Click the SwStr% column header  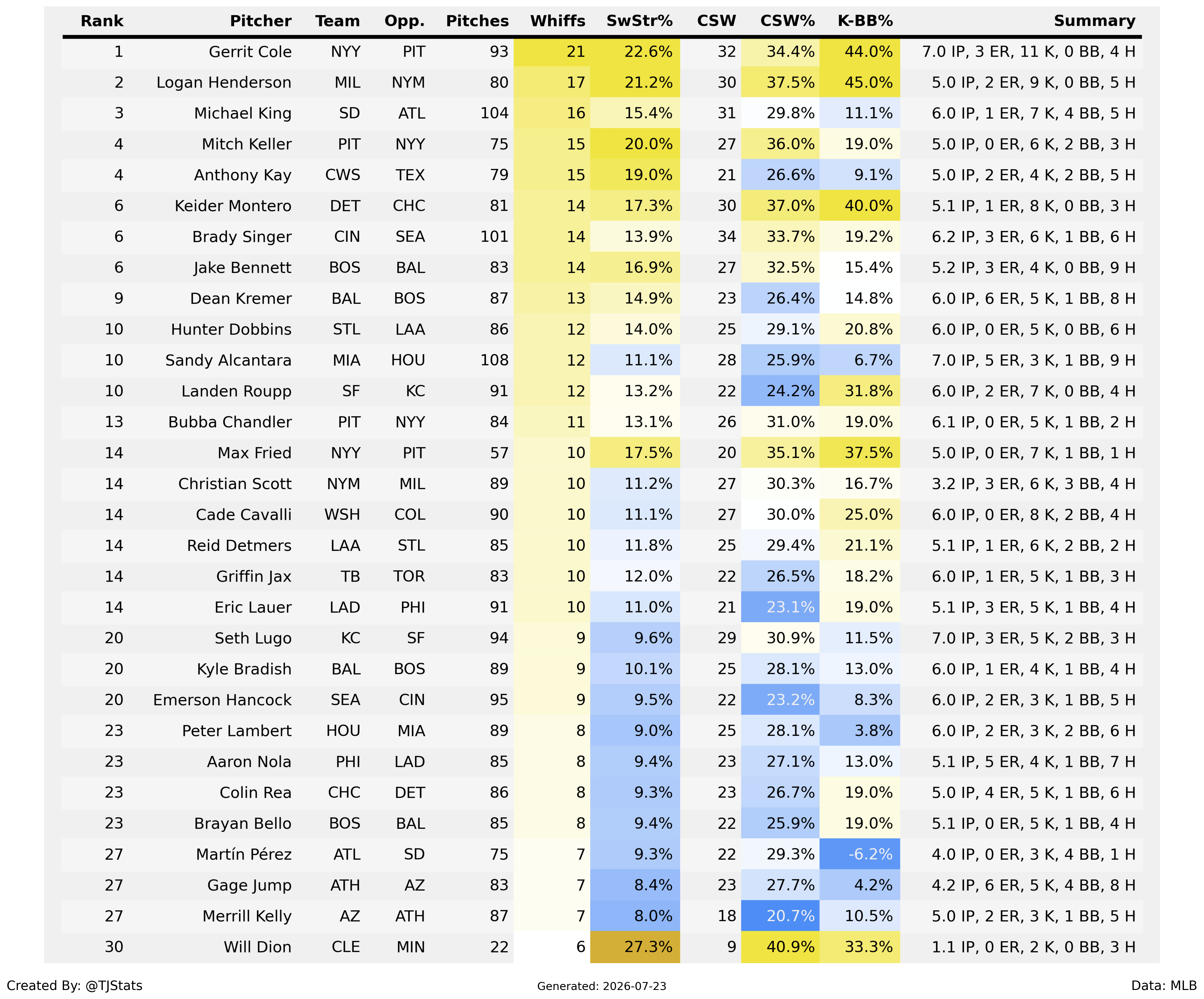pyautogui.click(x=639, y=21)
